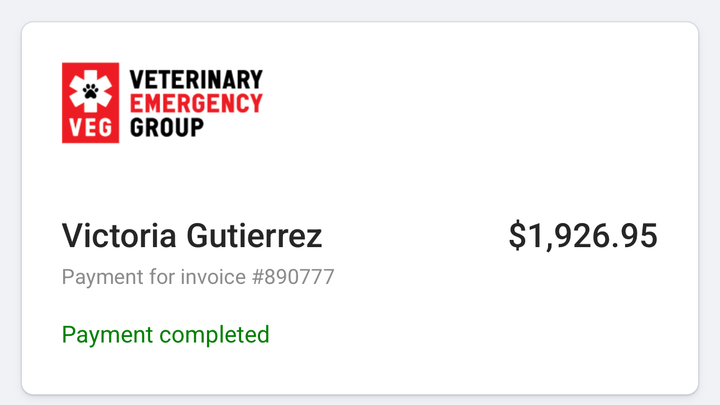
Task: Click the word completed in status
Action: pyautogui.click(x=214, y=335)
